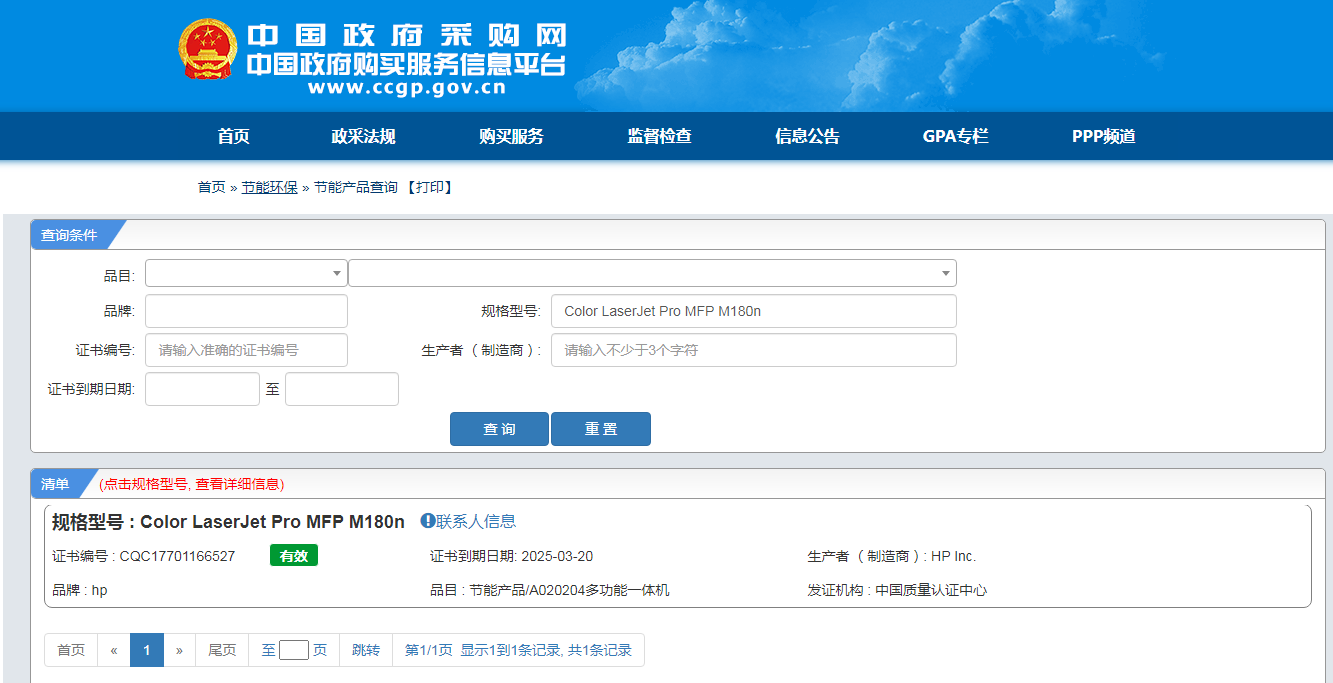This screenshot has height=683, width=1333.
Task: Click the 首页 breadcrumb link
Action: point(211,187)
